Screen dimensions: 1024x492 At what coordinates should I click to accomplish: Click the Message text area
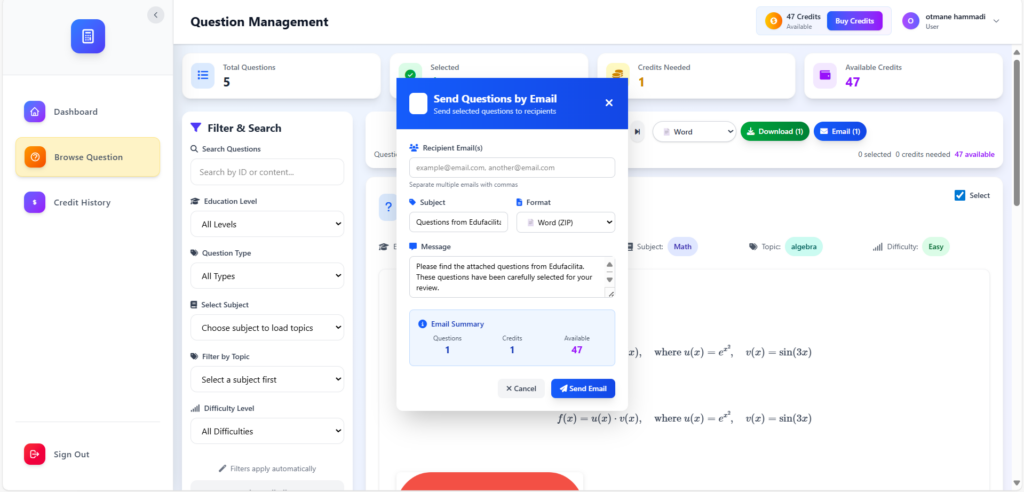(x=512, y=277)
